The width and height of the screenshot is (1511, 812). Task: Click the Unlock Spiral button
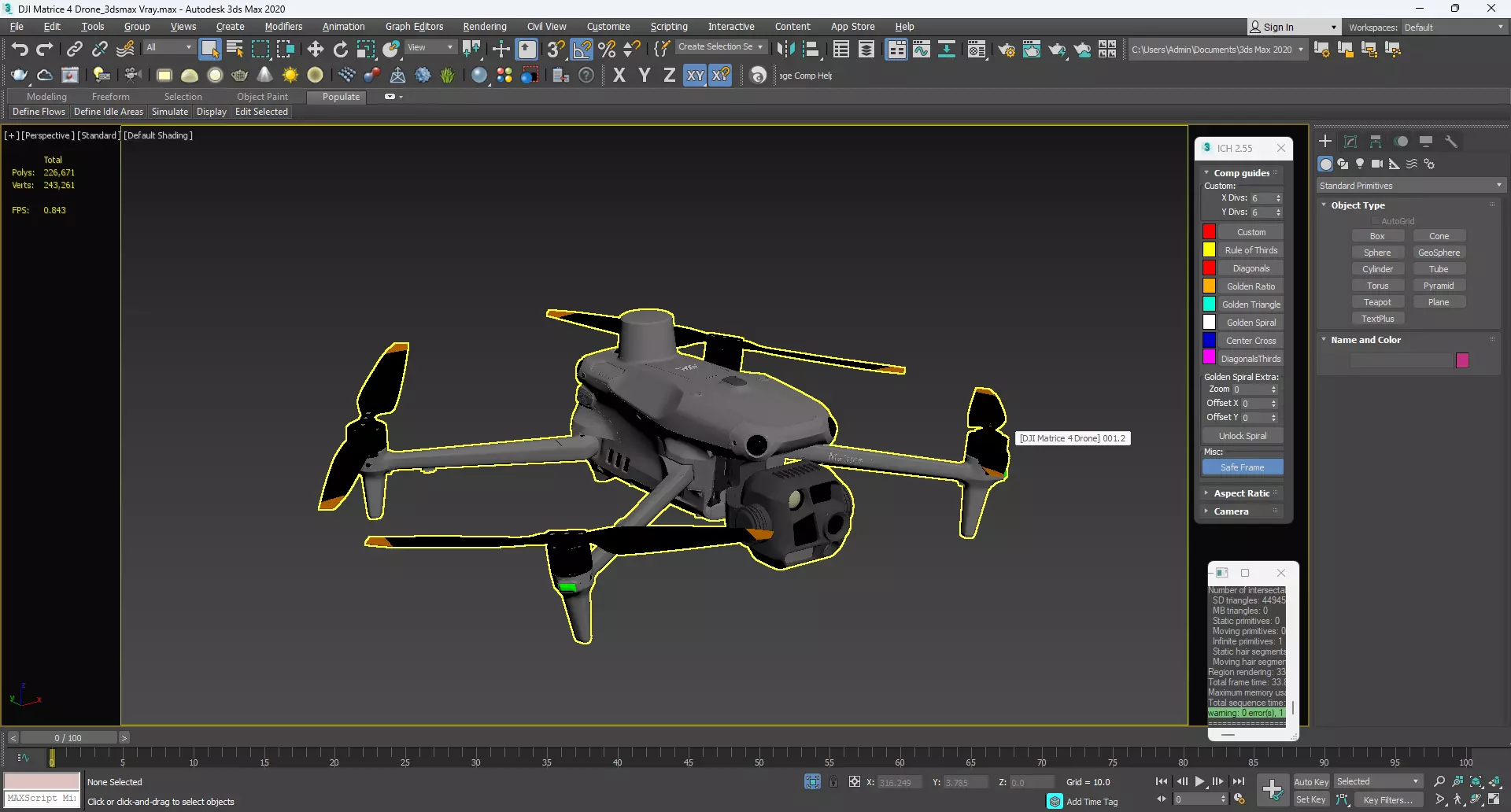(1243, 436)
